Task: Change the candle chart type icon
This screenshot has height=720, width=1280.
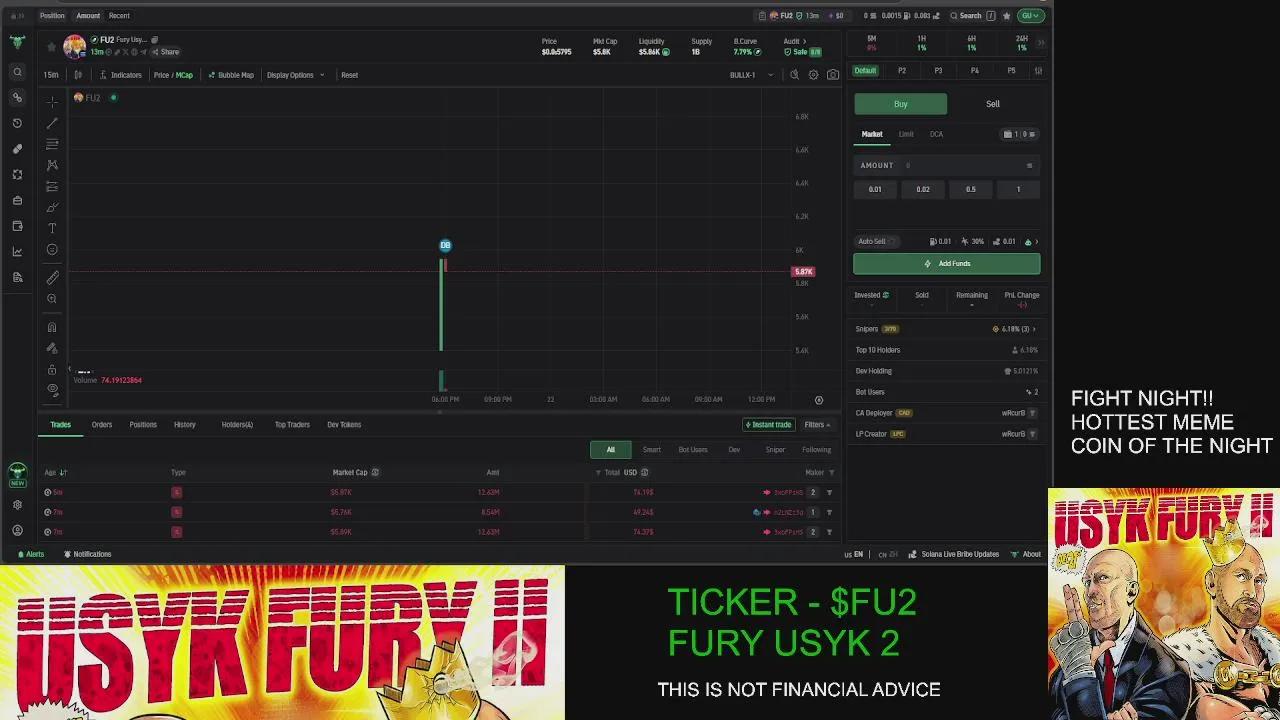Action: (x=78, y=75)
